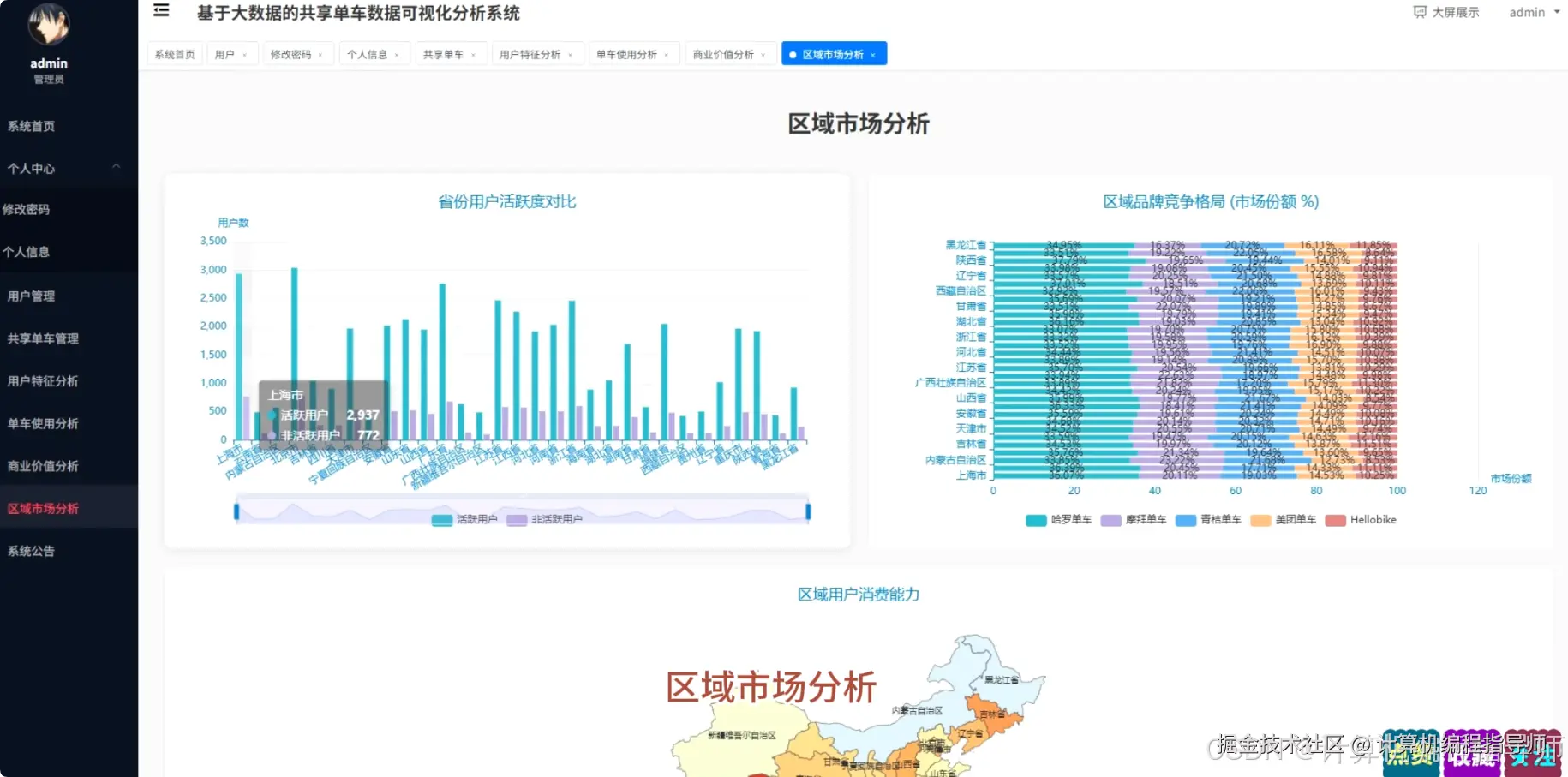Close the active 区域市场分析 tab

[x=873, y=55]
